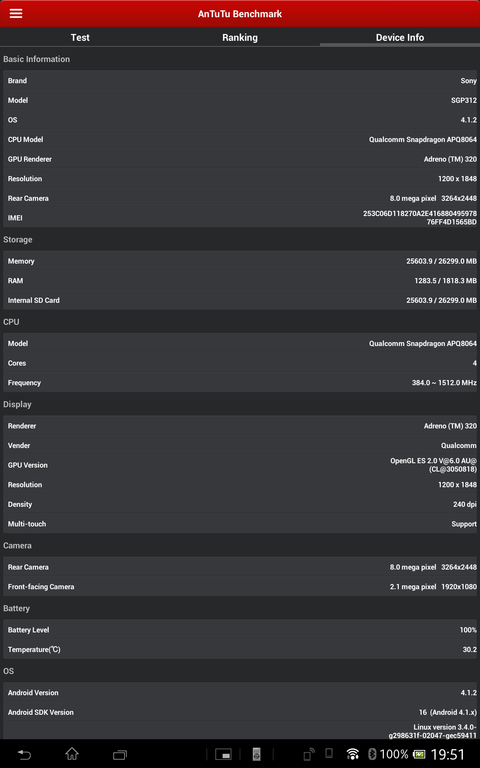The width and height of the screenshot is (480, 768).
Task: Tap the 19:51 clock in status bar
Action: pos(448,754)
